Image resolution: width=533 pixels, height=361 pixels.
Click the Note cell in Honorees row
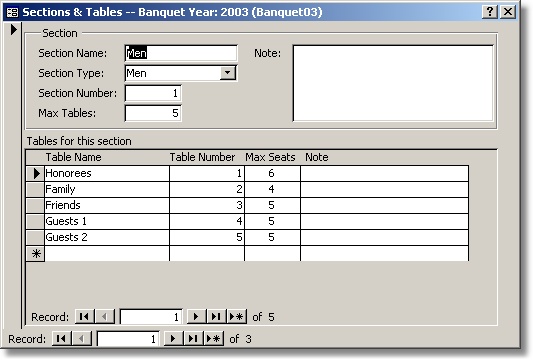(x=384, y=173)
